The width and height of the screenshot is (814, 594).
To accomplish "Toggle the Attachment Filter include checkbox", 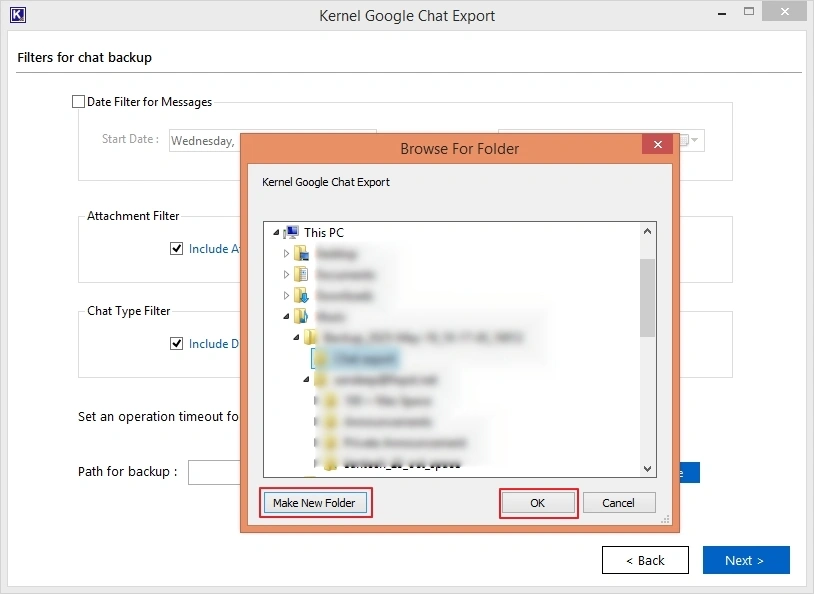I will 177,249.
